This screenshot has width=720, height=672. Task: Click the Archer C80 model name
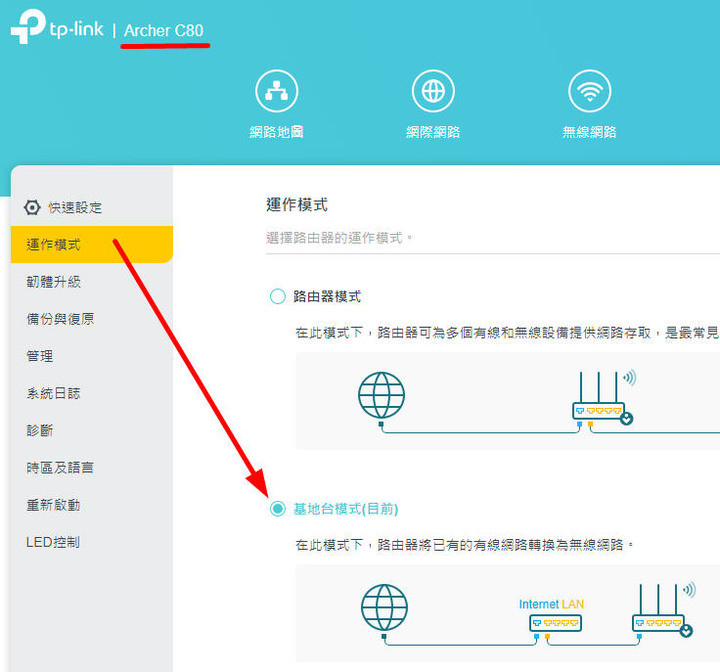tap(163, 30)
